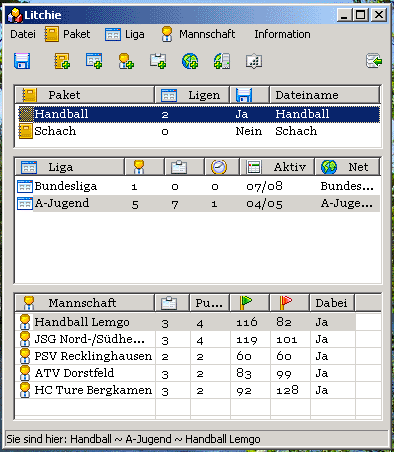
Task: Click the dotted grid toolbar icon
Action: tap(254, 61)
